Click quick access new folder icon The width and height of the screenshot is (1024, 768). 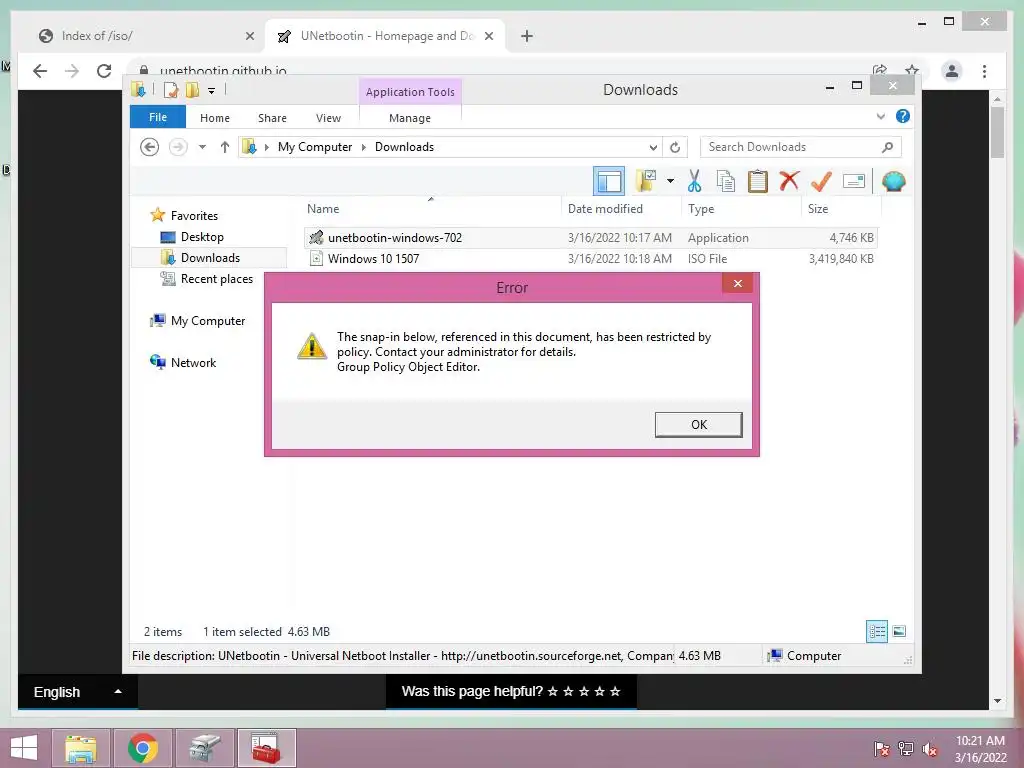192,90
